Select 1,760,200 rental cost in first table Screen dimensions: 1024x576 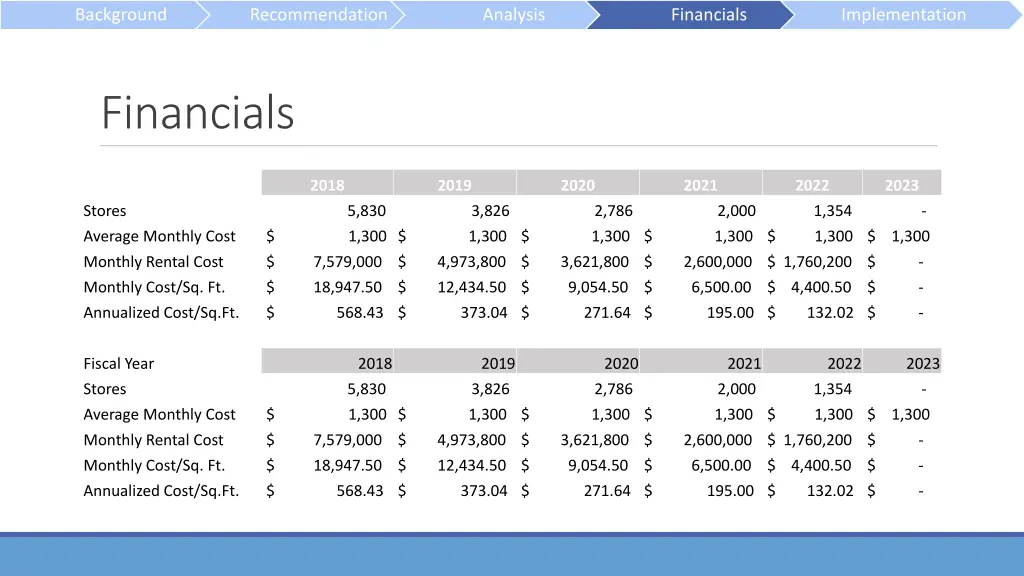[818, 262]
